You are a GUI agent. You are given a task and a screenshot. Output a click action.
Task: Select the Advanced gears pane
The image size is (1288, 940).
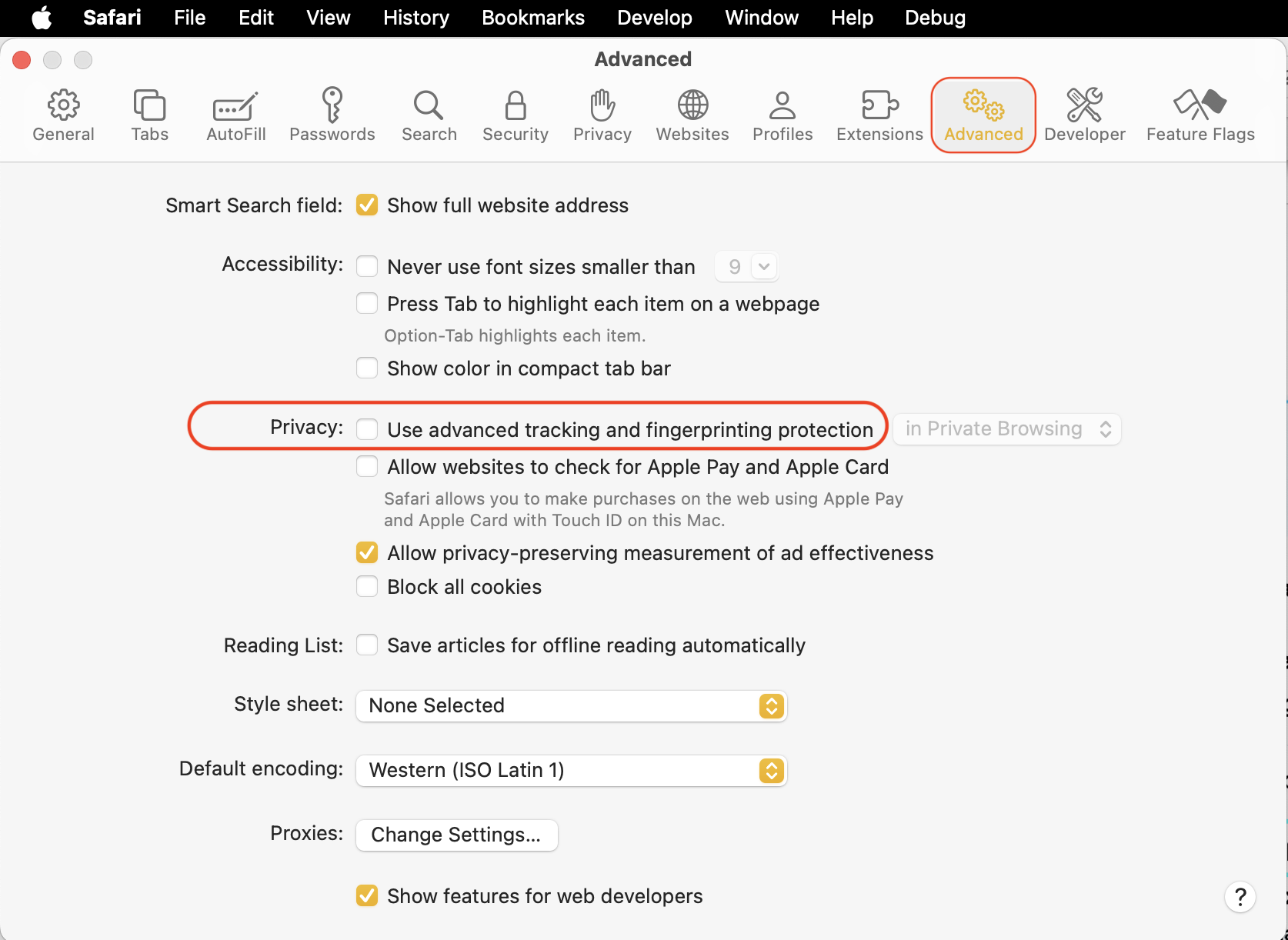click(983, 116)
